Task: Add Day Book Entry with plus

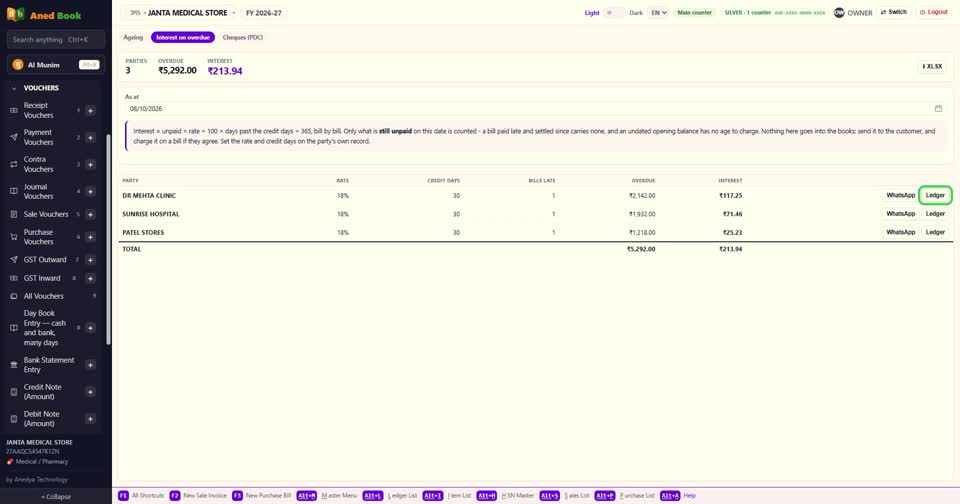Action: pos(90,328)
